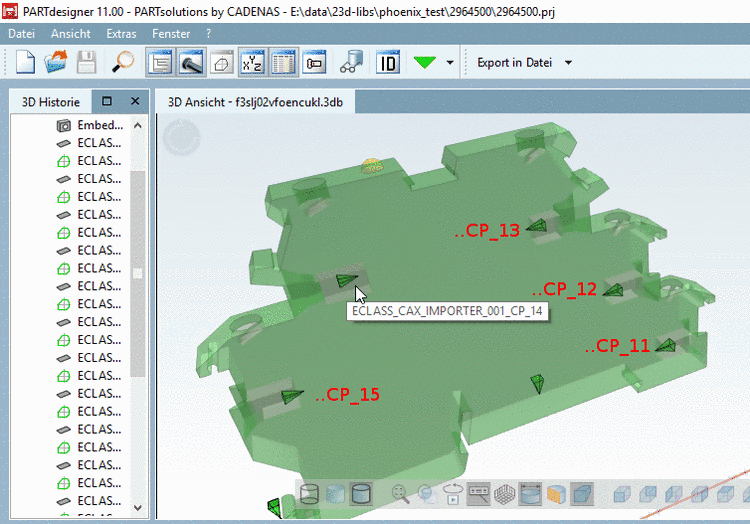Screen dimensions: 750x524
Task: Toggle the 3D history tree window button
Action: point(160,62)
